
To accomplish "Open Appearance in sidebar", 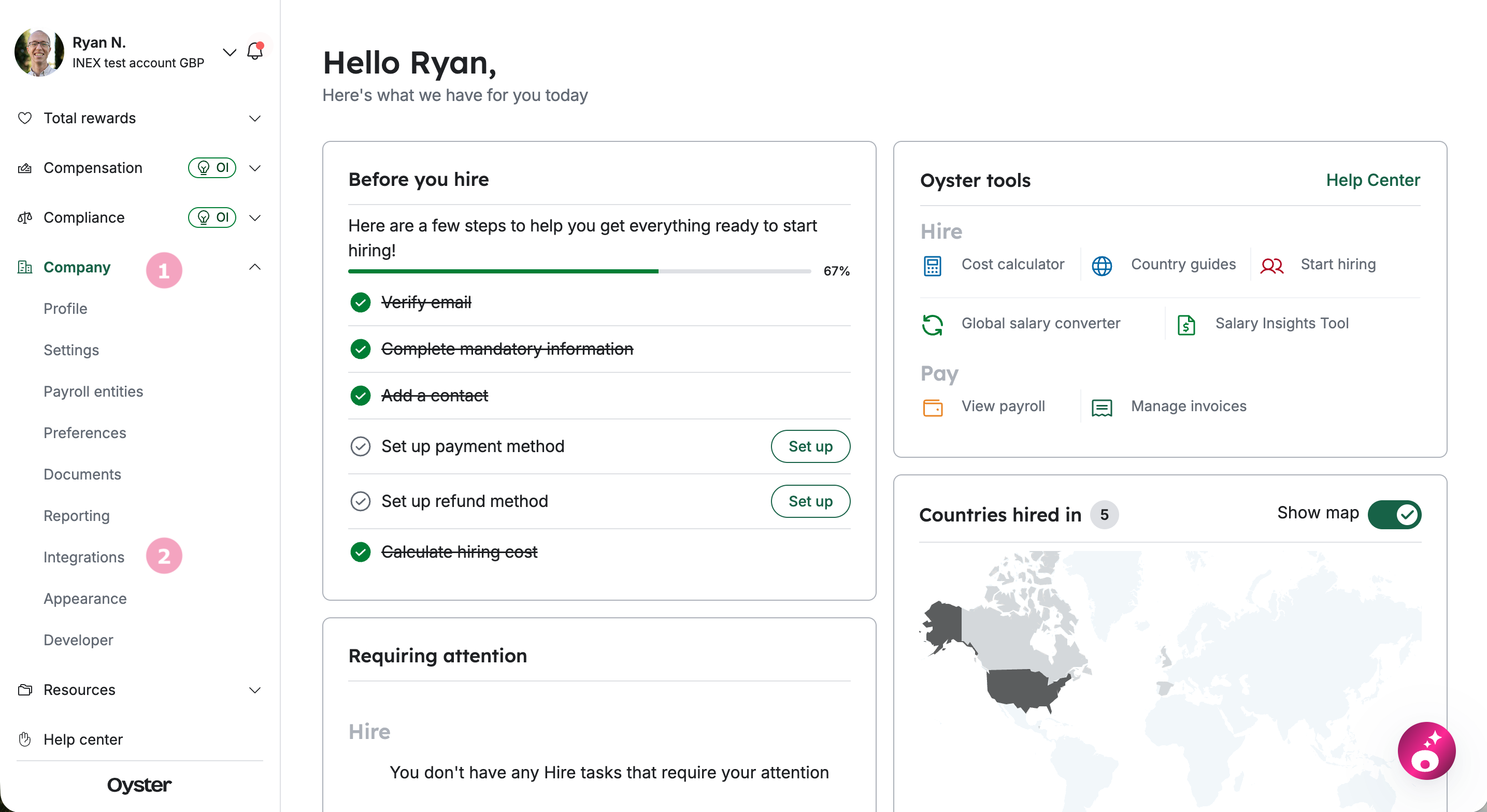I will pos(85,599).
